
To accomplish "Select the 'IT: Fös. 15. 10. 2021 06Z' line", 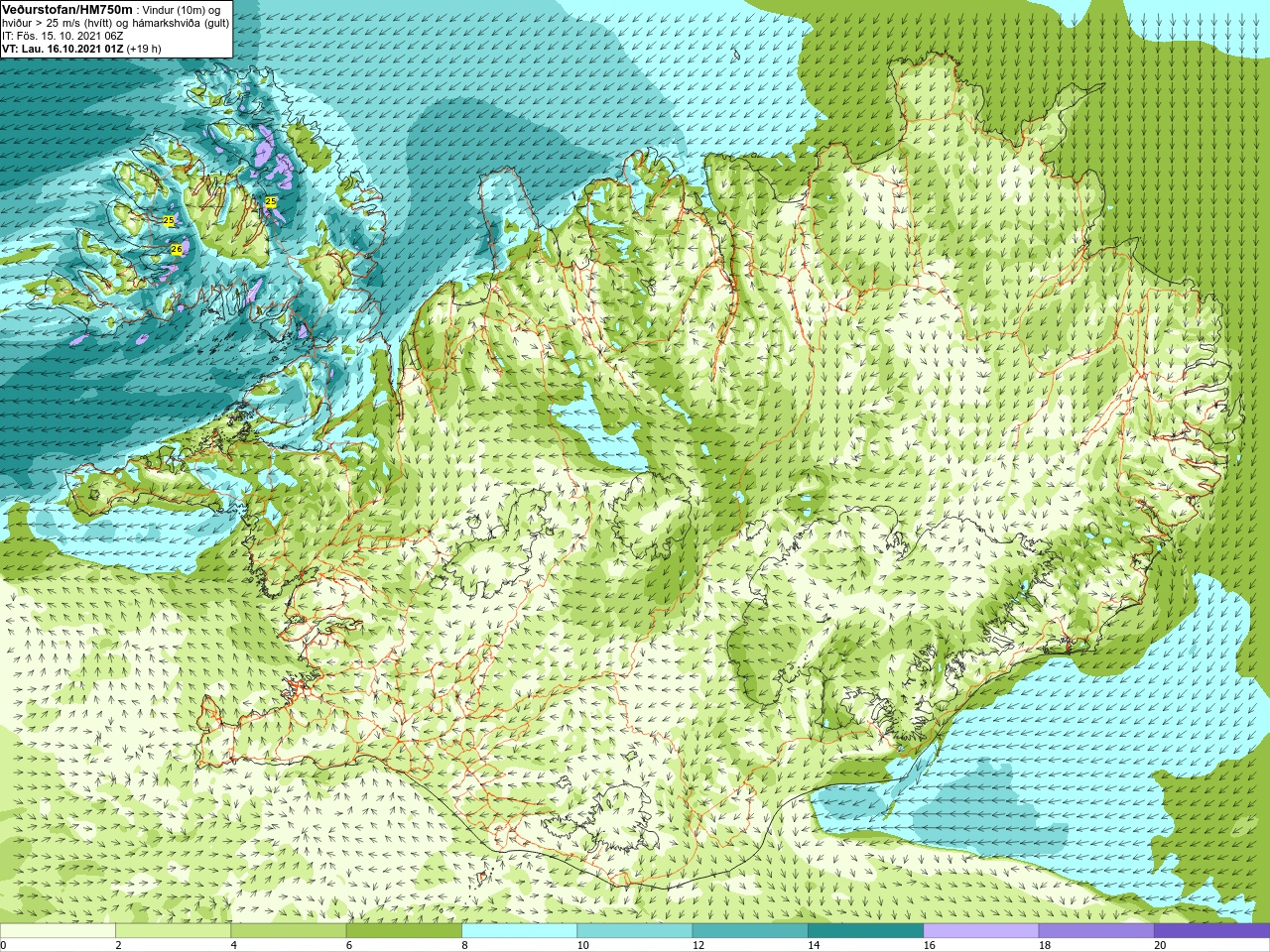I will [63, 36].
